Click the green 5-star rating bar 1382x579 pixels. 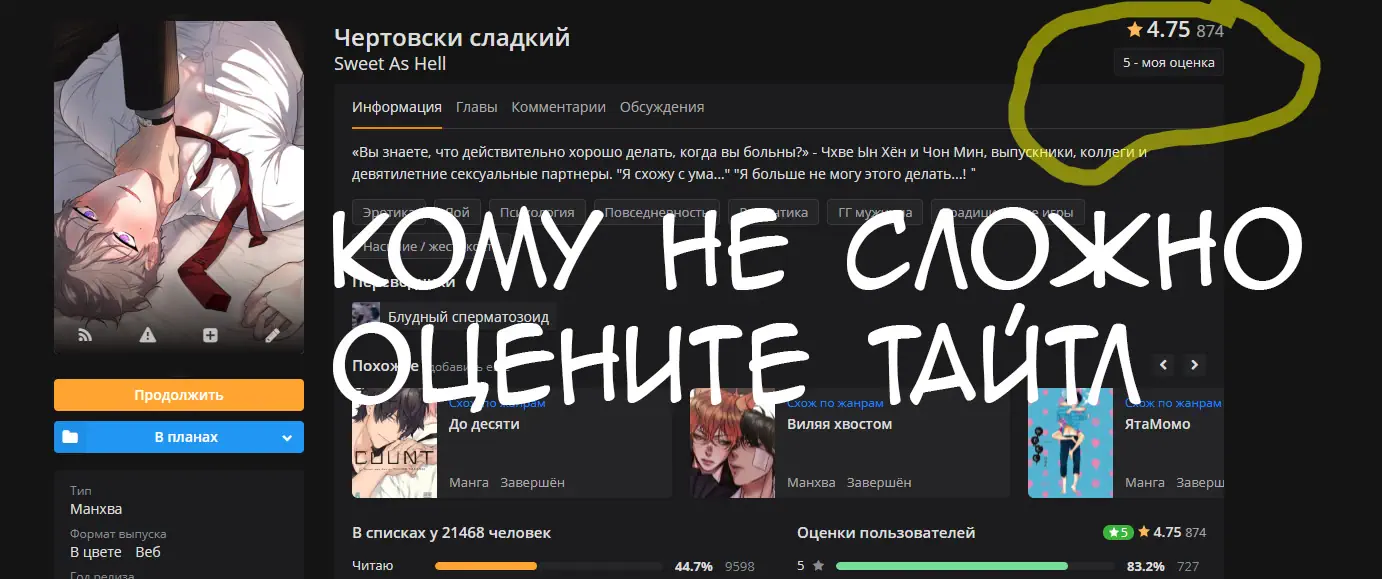tap(952, 566)
